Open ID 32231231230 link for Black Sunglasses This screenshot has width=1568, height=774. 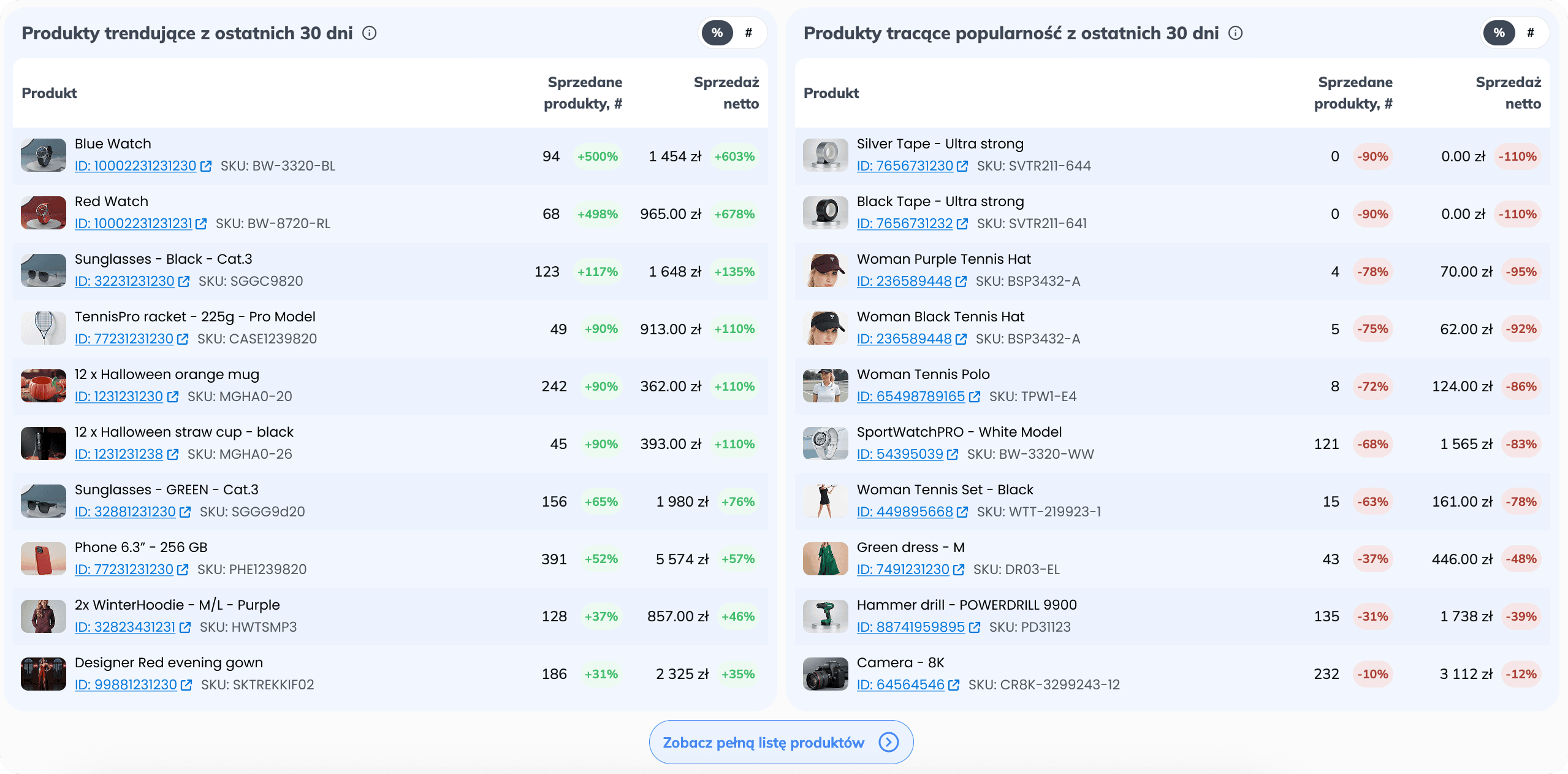coord(124,282)
